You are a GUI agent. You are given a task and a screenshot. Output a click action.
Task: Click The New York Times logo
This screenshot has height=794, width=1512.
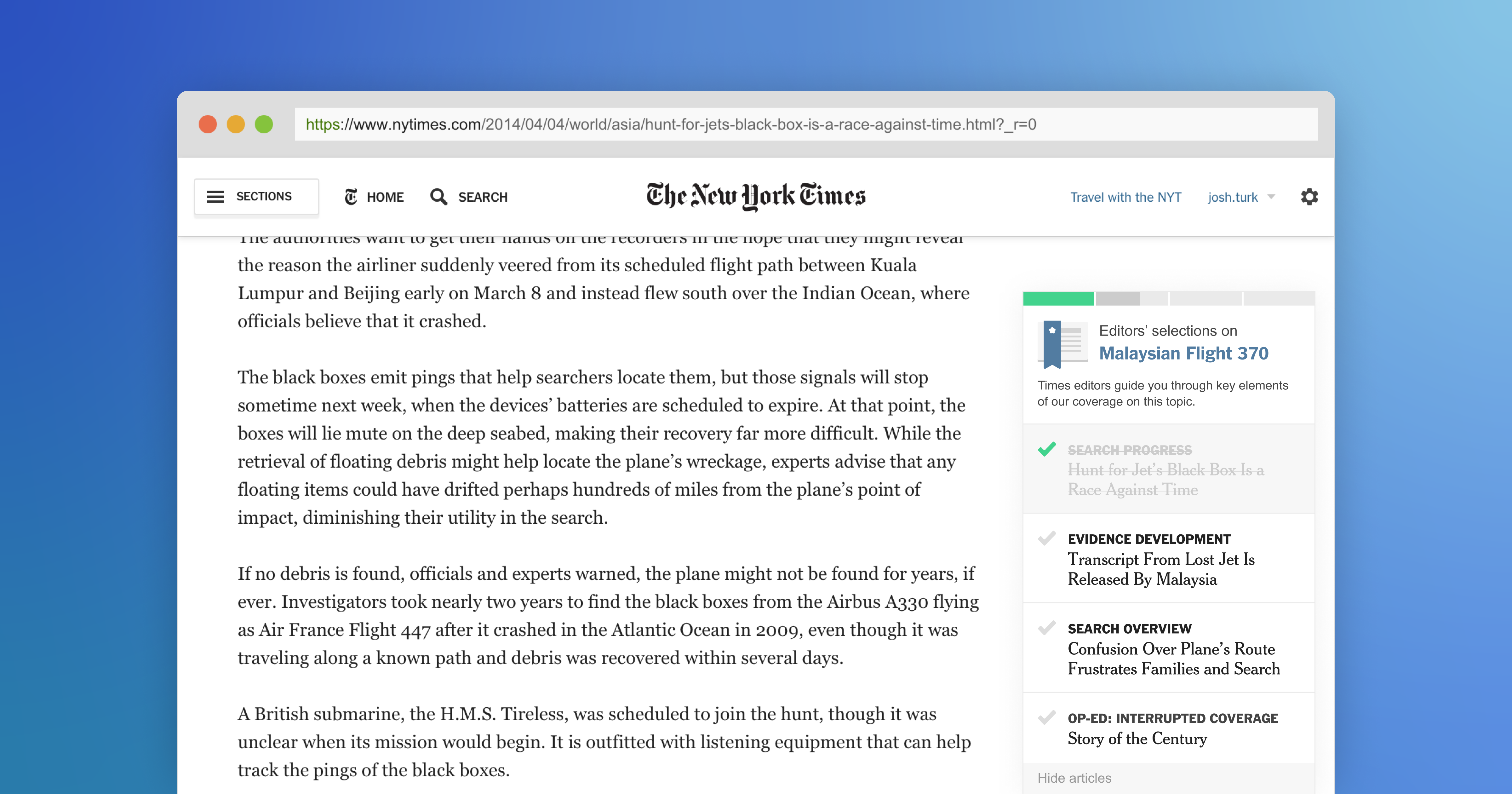tap(755, 196)
